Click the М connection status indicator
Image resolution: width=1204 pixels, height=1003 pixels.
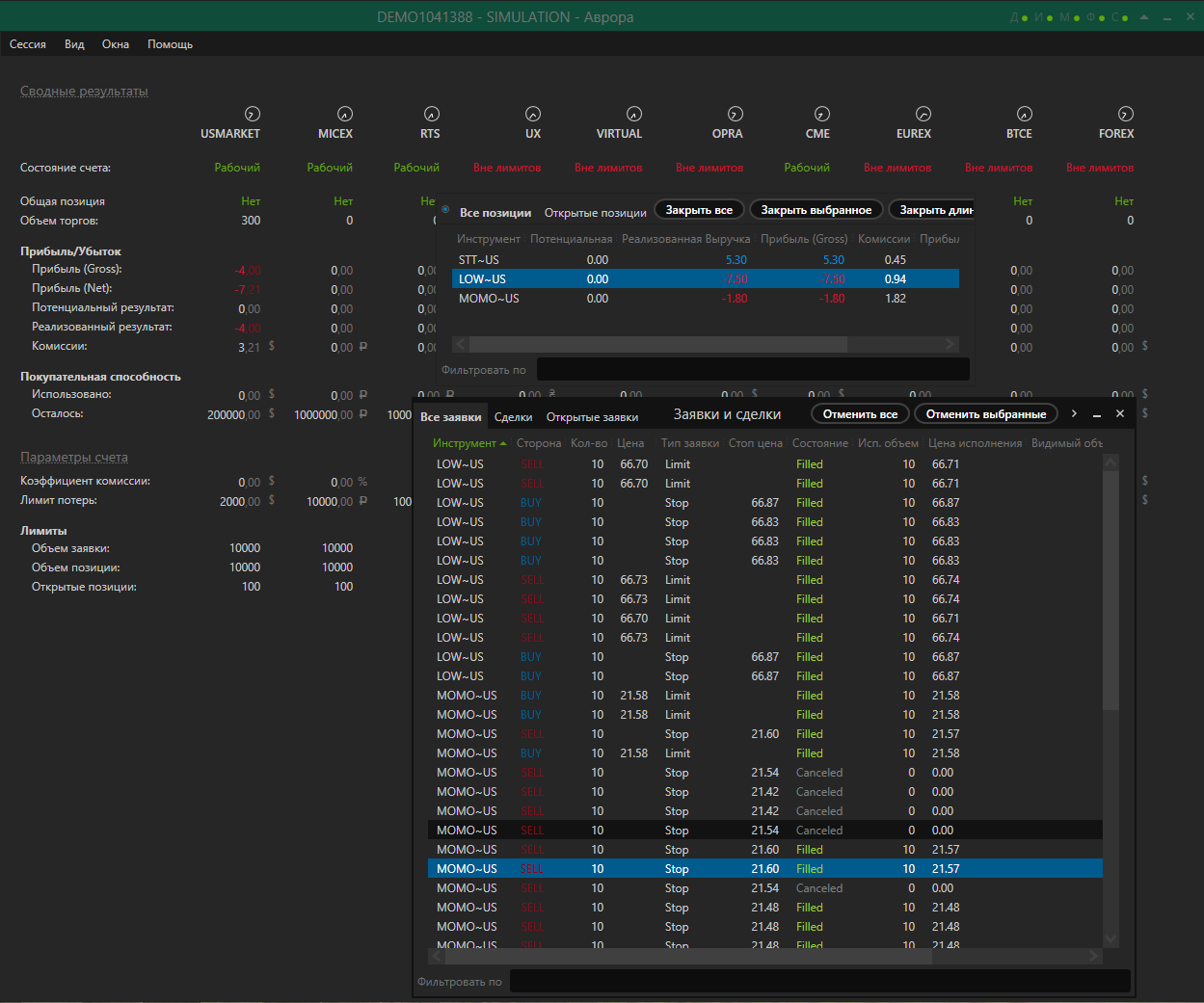click(1070, 17)
